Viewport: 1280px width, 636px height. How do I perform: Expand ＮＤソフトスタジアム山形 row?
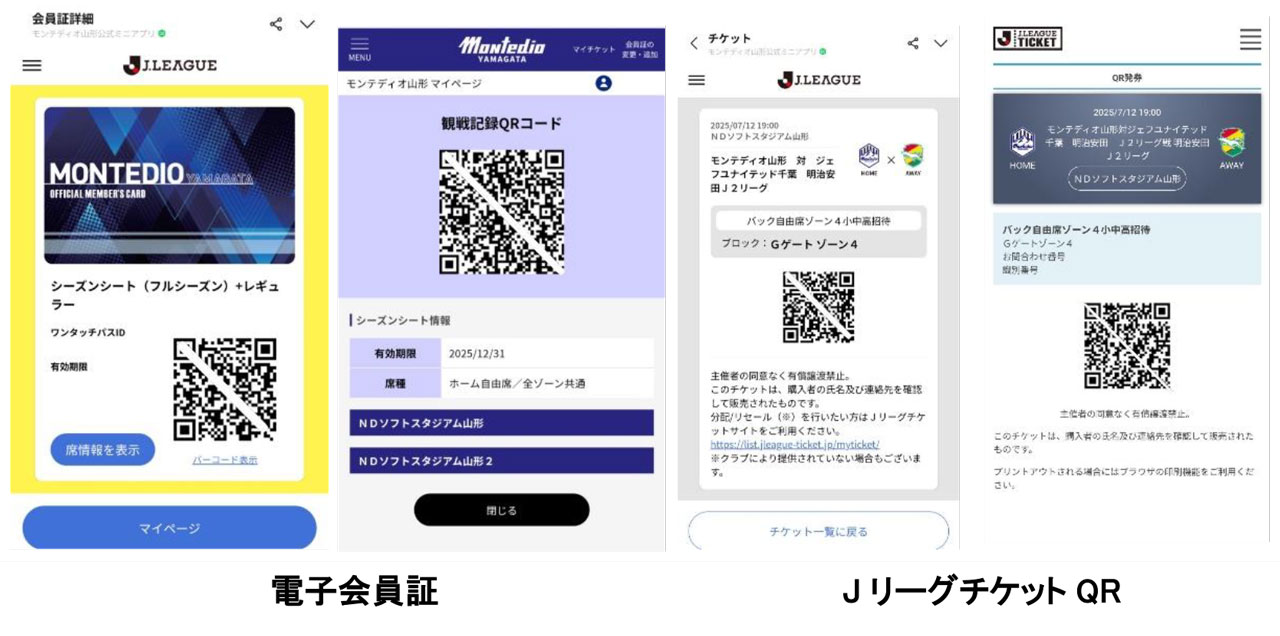[501, 423]
